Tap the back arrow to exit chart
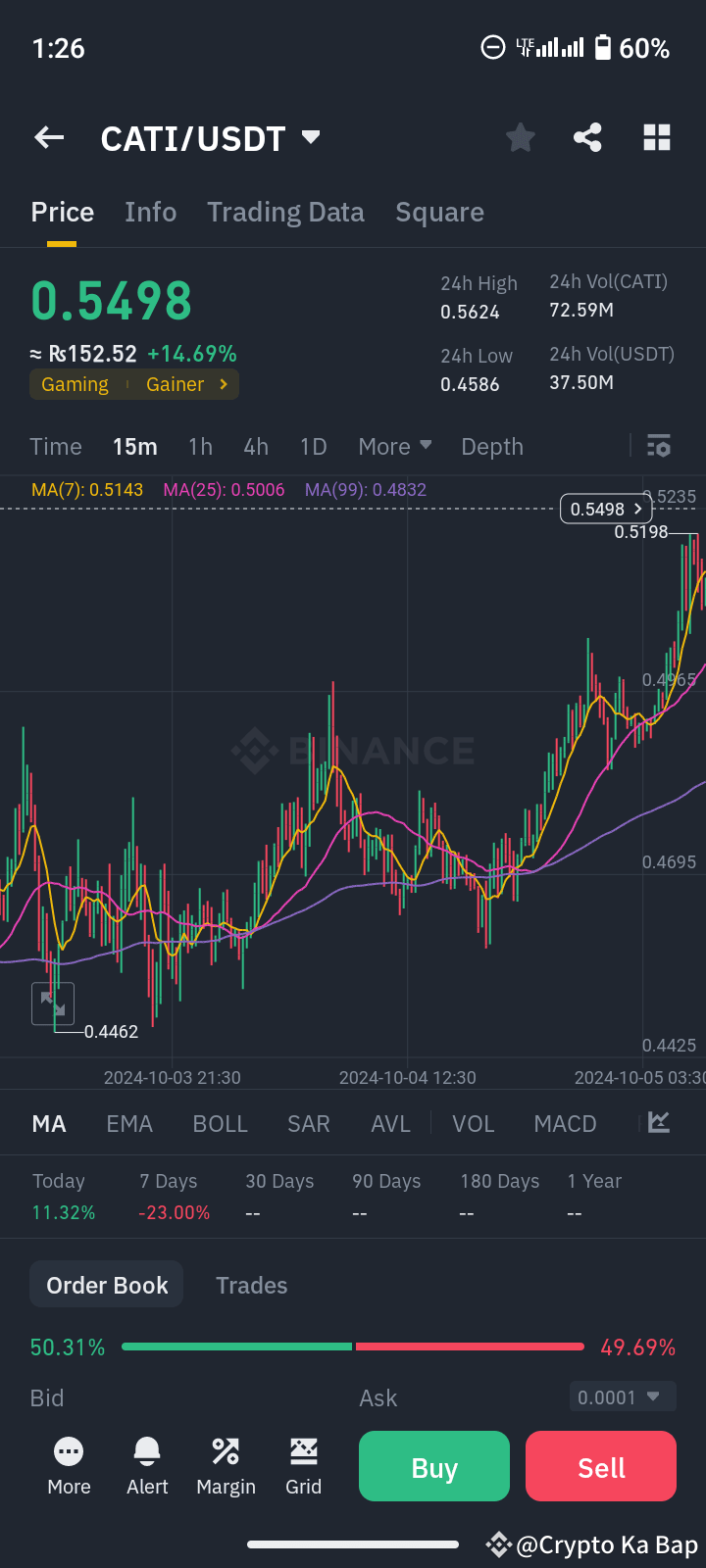 tap(48, 137)
